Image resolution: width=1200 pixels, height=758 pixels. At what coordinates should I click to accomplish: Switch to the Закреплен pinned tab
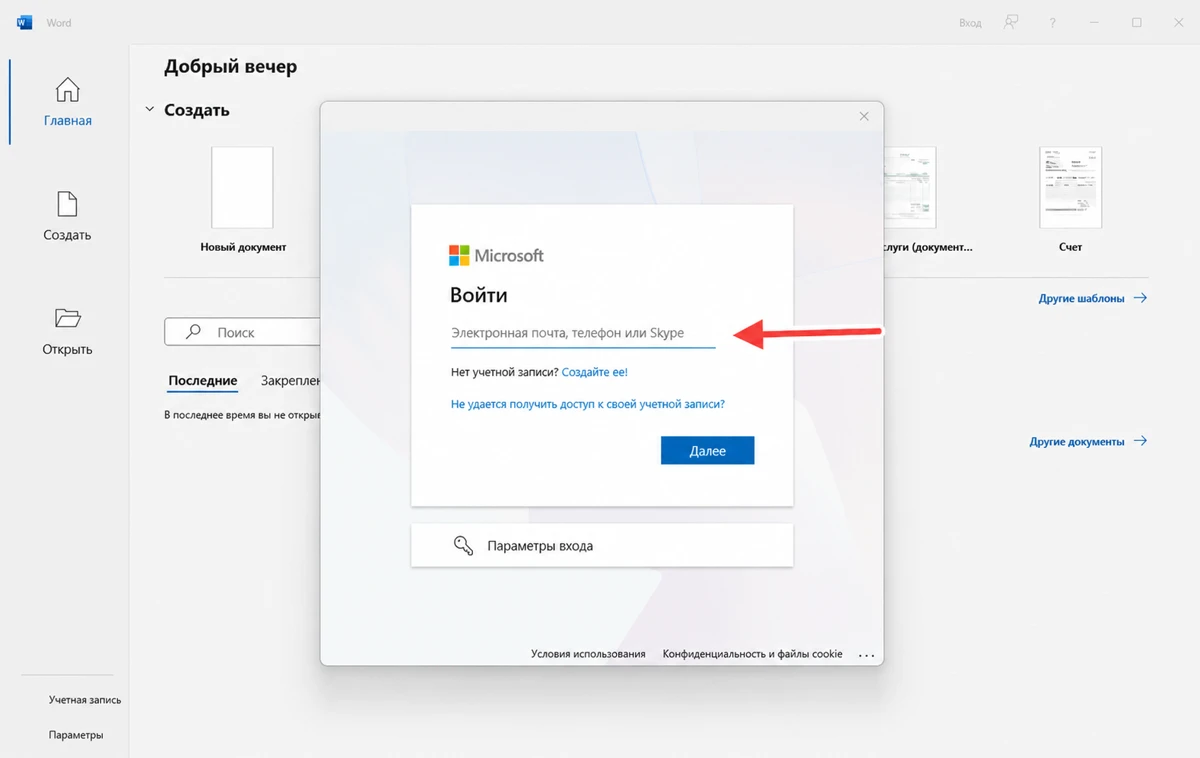[x=290, y=381]
